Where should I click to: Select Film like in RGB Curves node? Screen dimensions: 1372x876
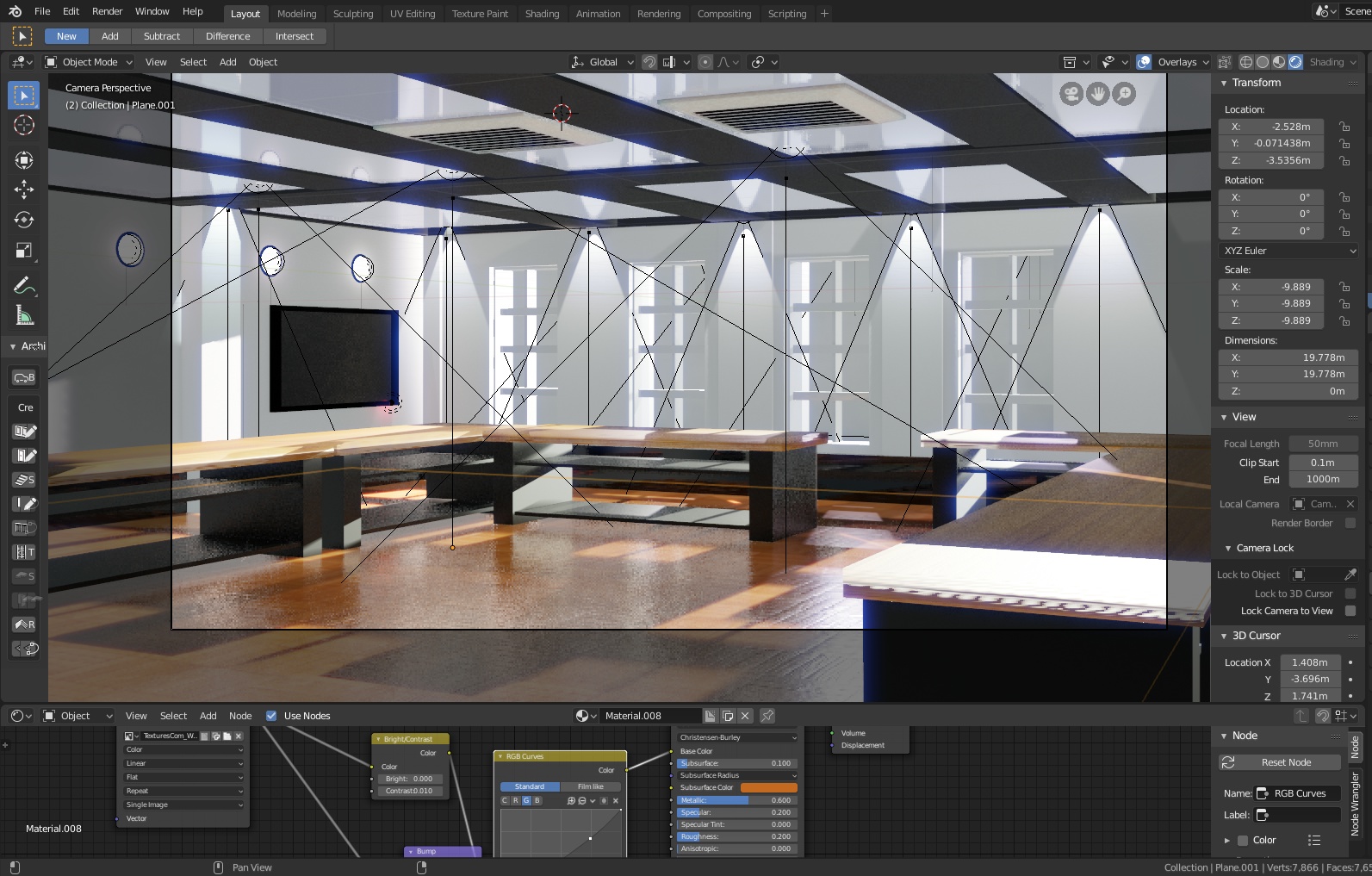[x=591, y=786]
